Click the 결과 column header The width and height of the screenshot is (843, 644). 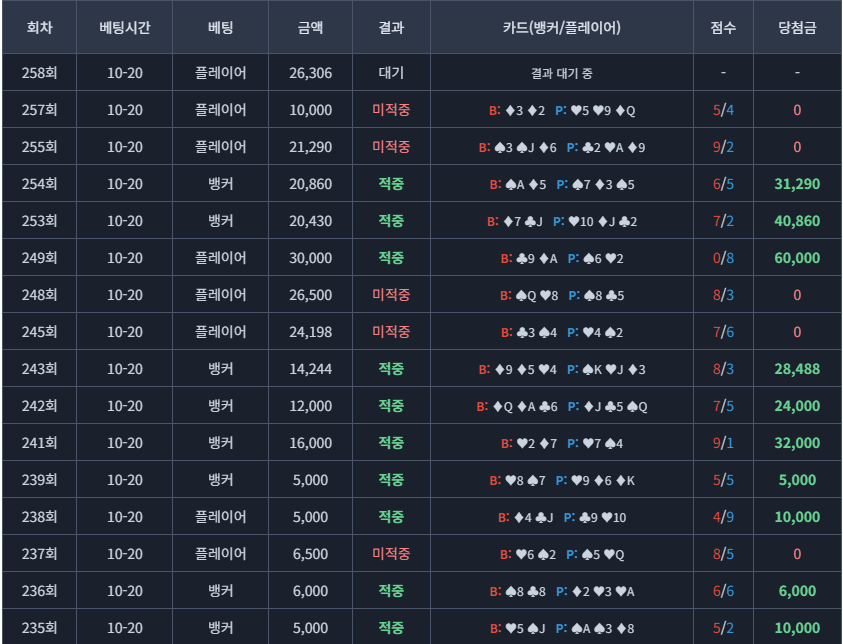click(391, 28)
